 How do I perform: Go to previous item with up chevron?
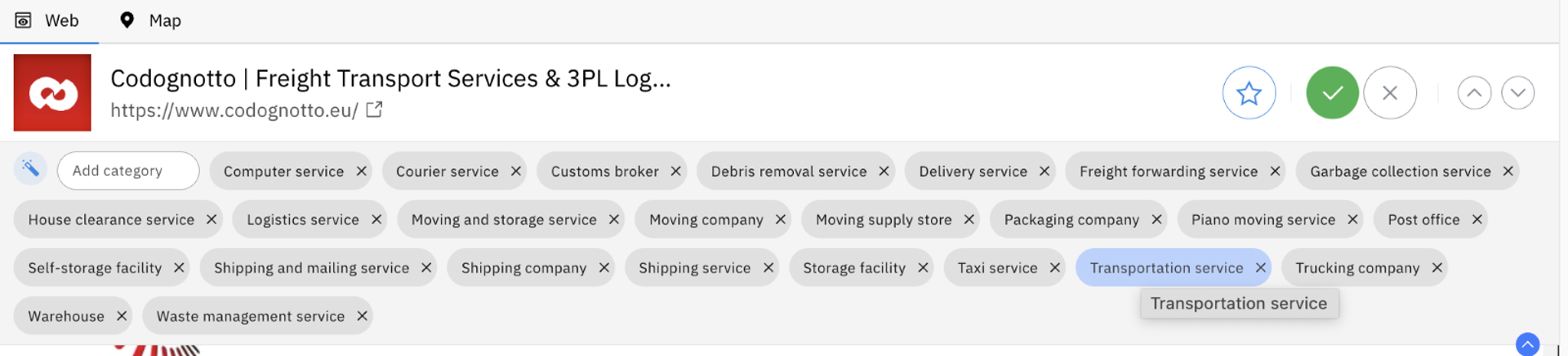1474,93
